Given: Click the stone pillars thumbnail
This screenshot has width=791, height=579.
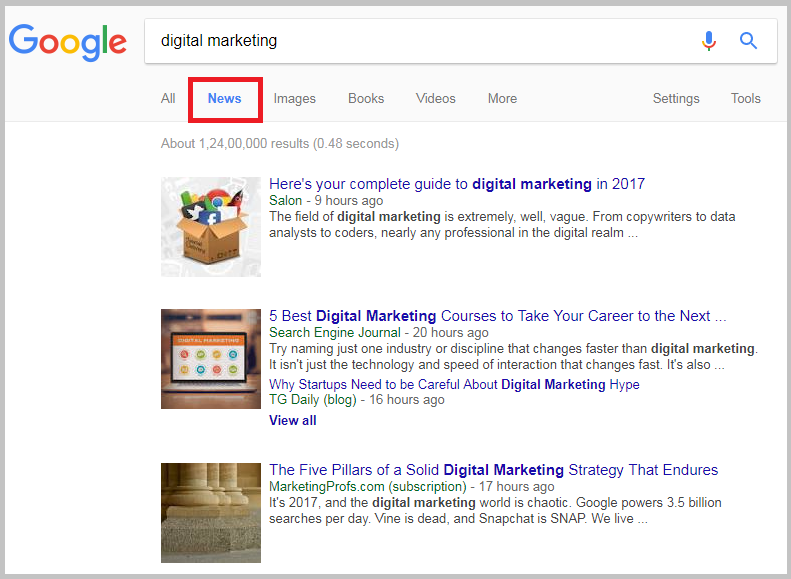Looking at the screenshot, I should pyautogui.click(x=211, y=512).
